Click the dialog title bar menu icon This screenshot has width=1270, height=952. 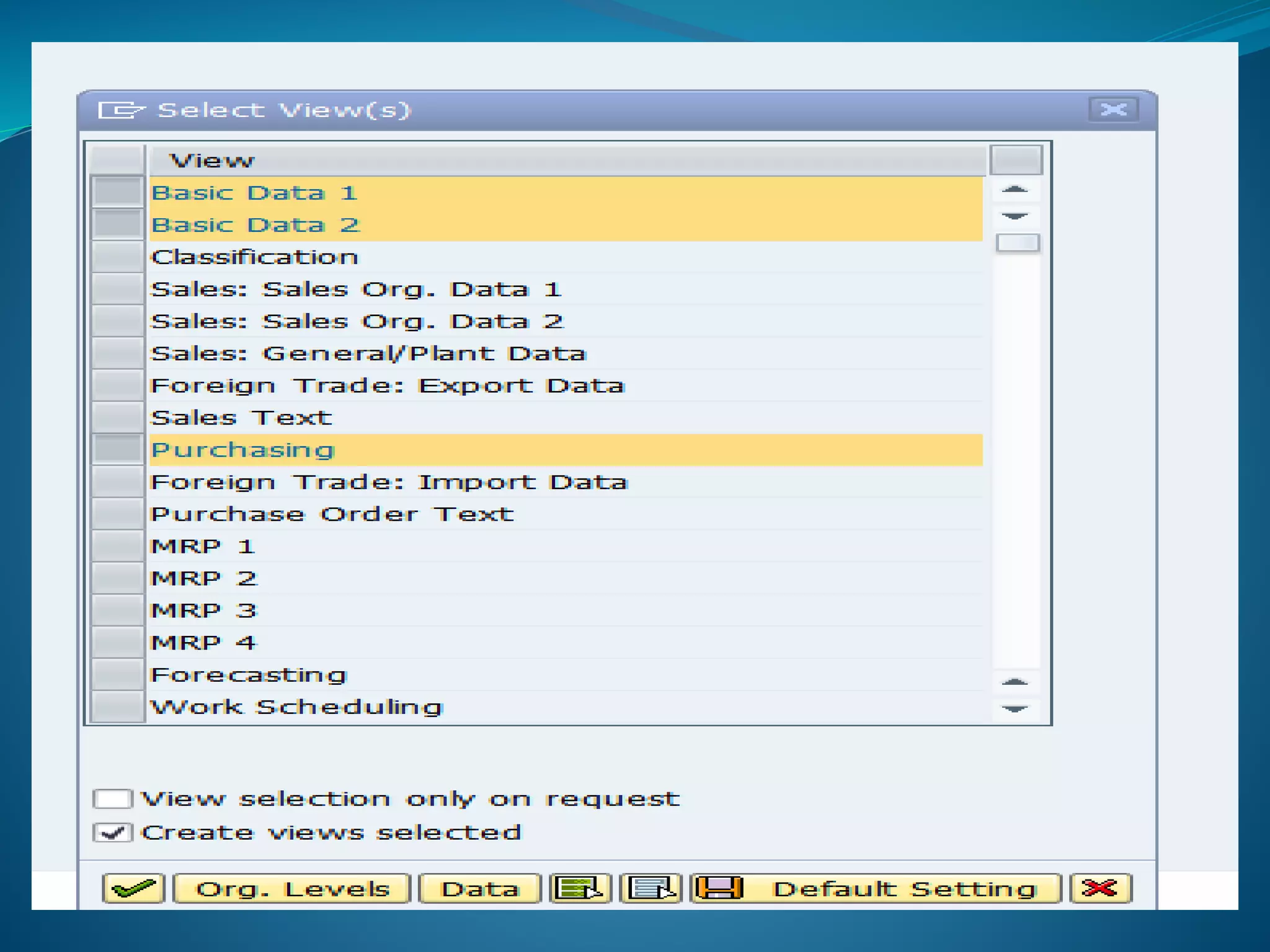(x=120, y=110)
